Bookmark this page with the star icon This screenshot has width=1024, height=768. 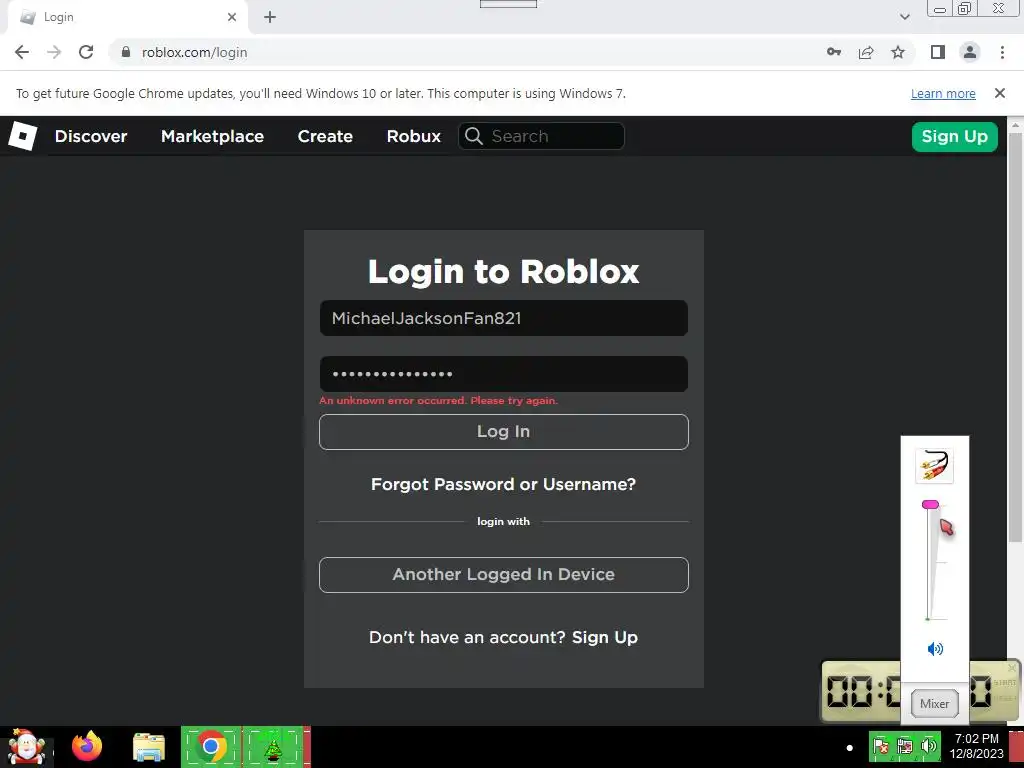coord(898,52)
